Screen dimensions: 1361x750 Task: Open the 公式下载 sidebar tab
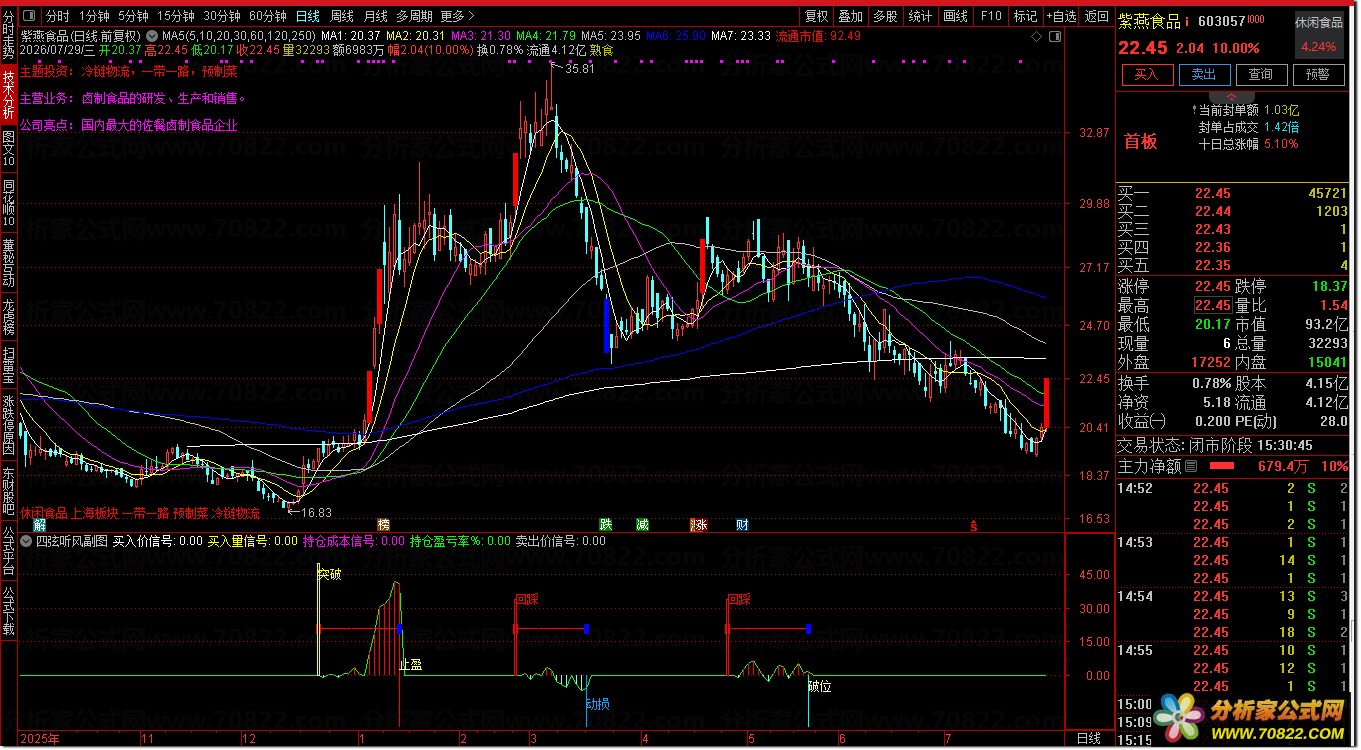9,609
